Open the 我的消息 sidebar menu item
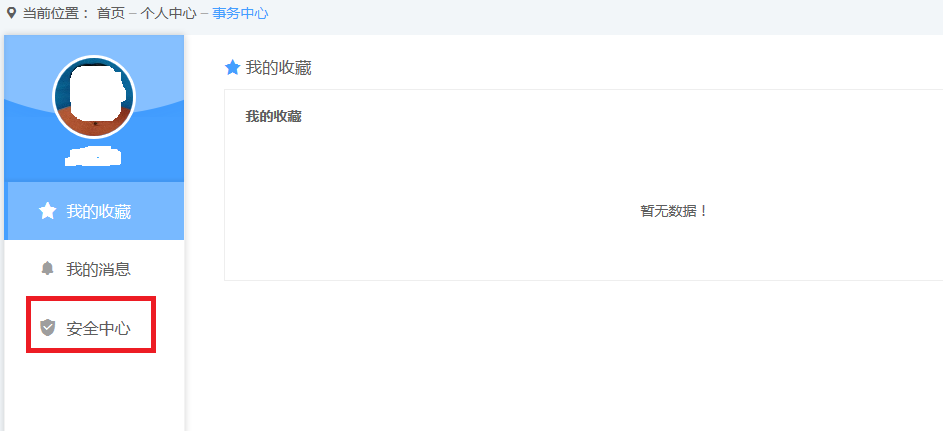 [94, 269]
